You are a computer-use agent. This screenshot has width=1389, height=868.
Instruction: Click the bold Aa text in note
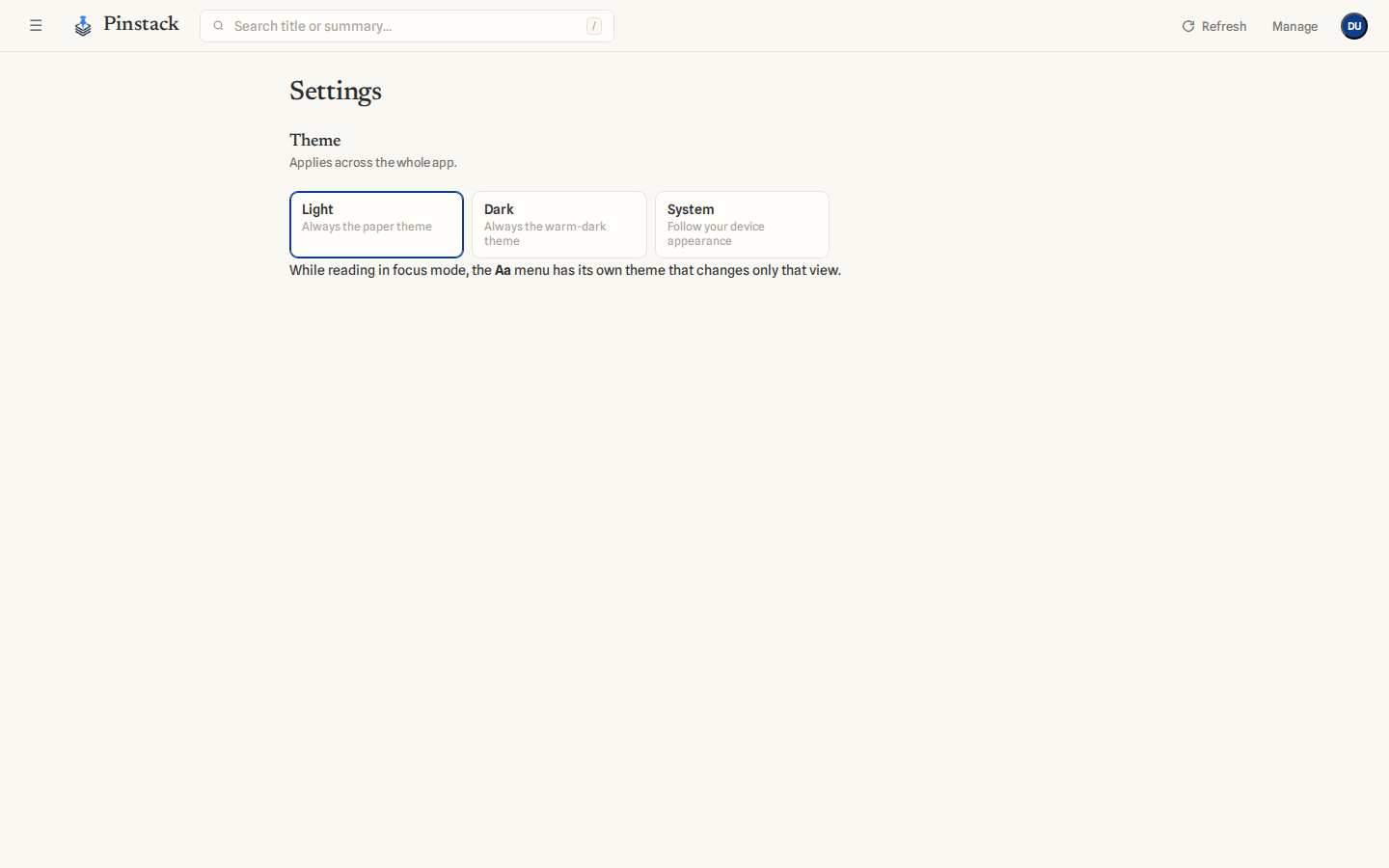[x=503, y=270]
